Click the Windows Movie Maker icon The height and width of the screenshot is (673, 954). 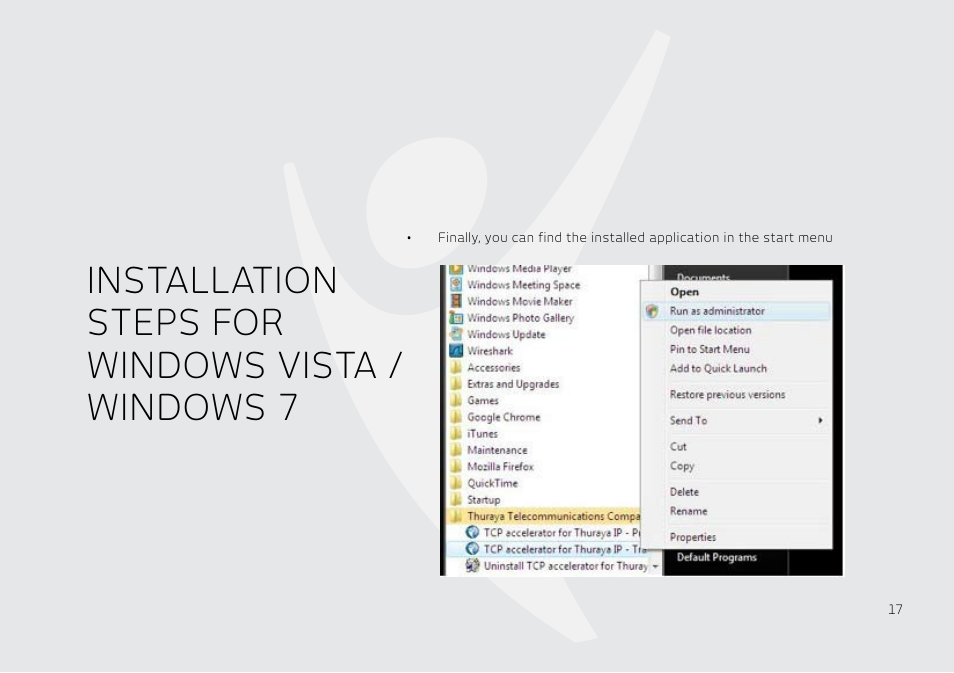(x=456, y=301)
